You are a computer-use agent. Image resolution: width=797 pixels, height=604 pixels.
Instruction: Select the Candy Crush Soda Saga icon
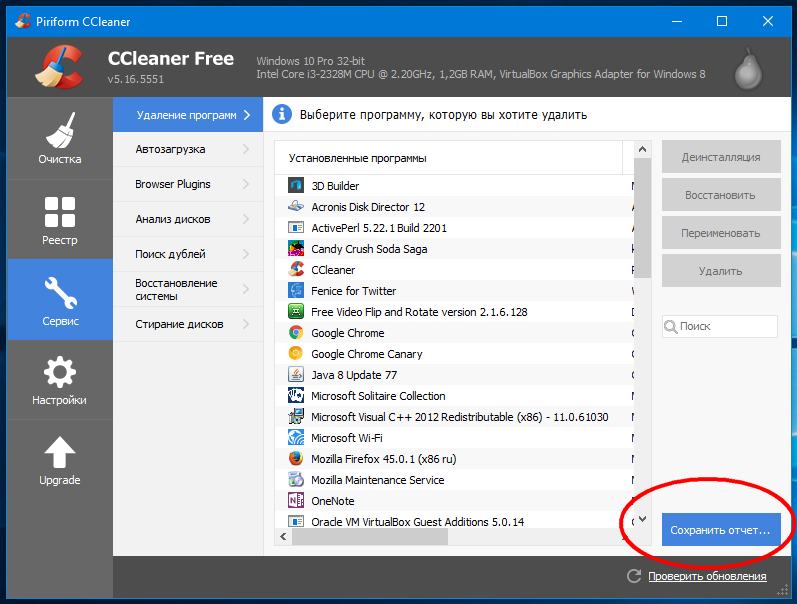(x=296, y=248)
